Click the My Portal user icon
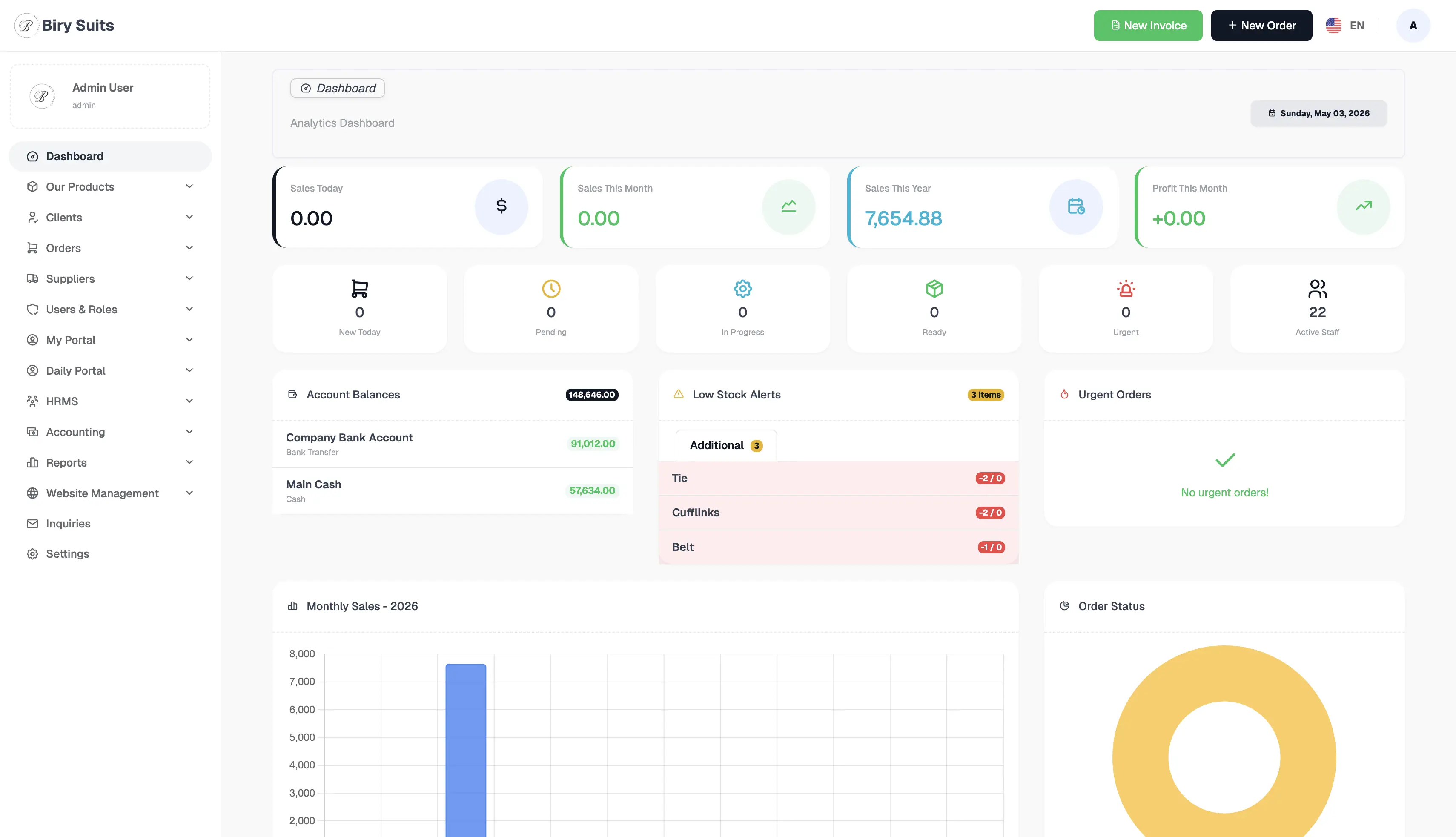 click(32, 340)
